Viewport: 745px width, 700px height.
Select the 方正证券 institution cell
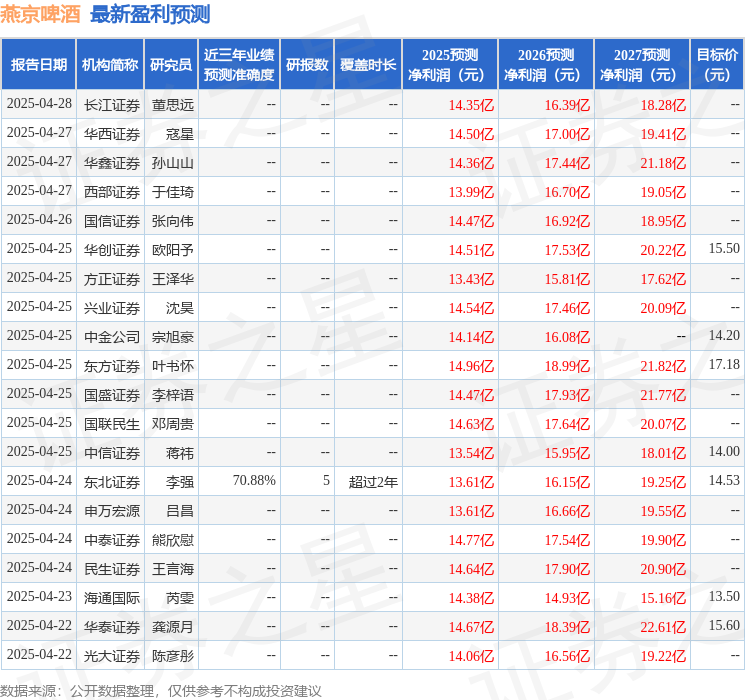112,279
